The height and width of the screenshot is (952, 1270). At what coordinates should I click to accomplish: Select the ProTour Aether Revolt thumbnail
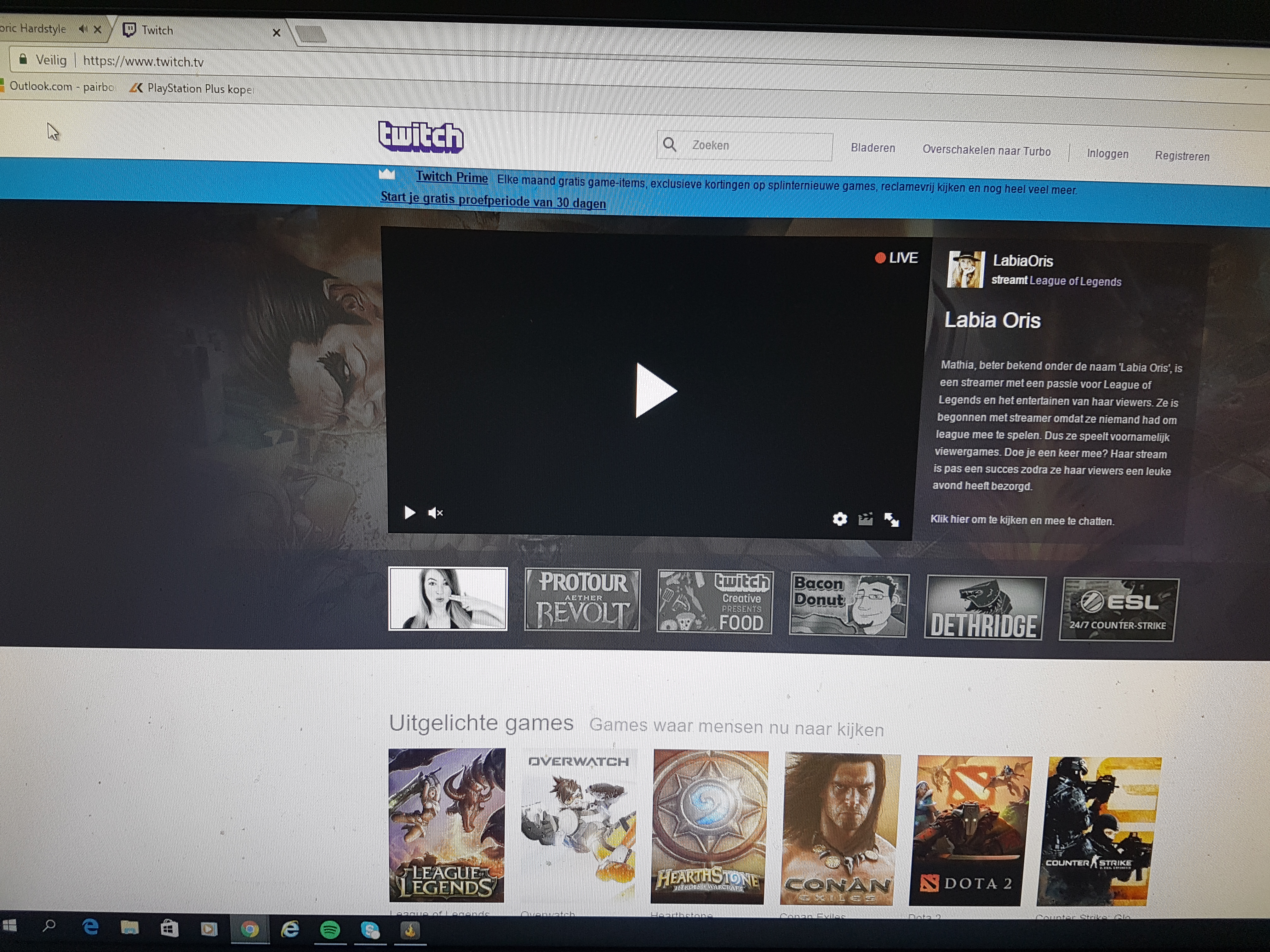click(582, 600)
